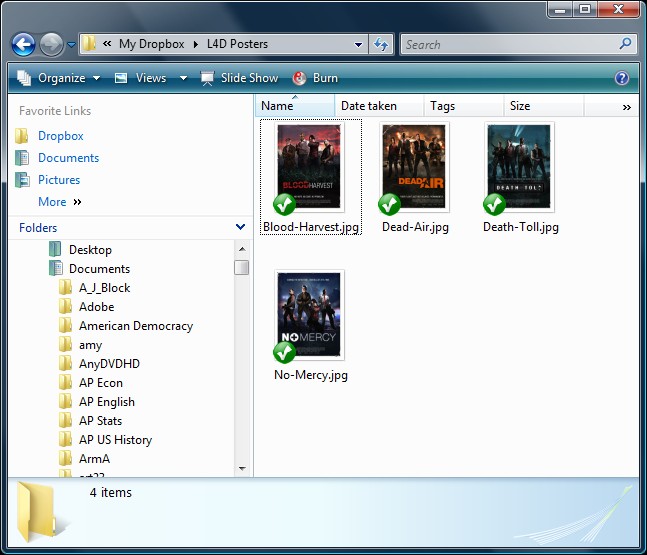Click the green sync checkmark on Dead-Air.jpg
Screen dimensions: 647x555
[x=389, y=204]
